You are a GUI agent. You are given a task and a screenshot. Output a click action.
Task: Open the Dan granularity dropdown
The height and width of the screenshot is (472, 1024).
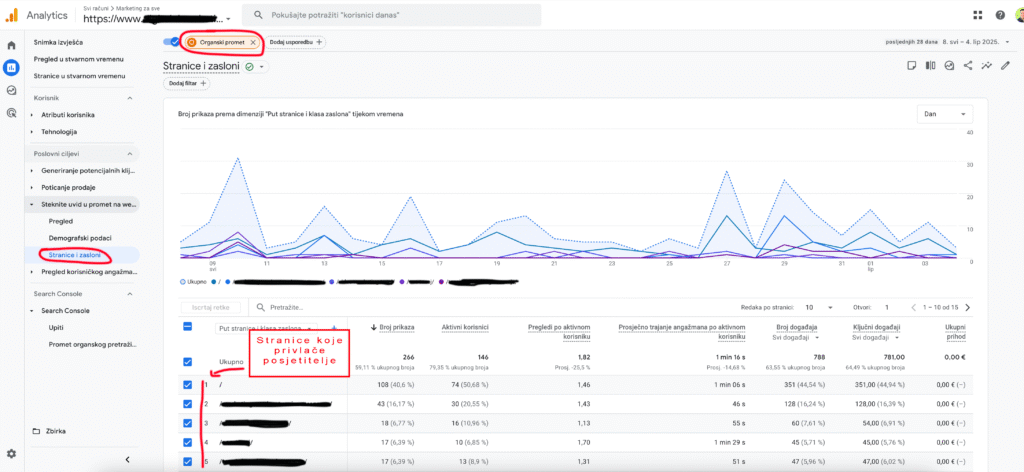945,114
